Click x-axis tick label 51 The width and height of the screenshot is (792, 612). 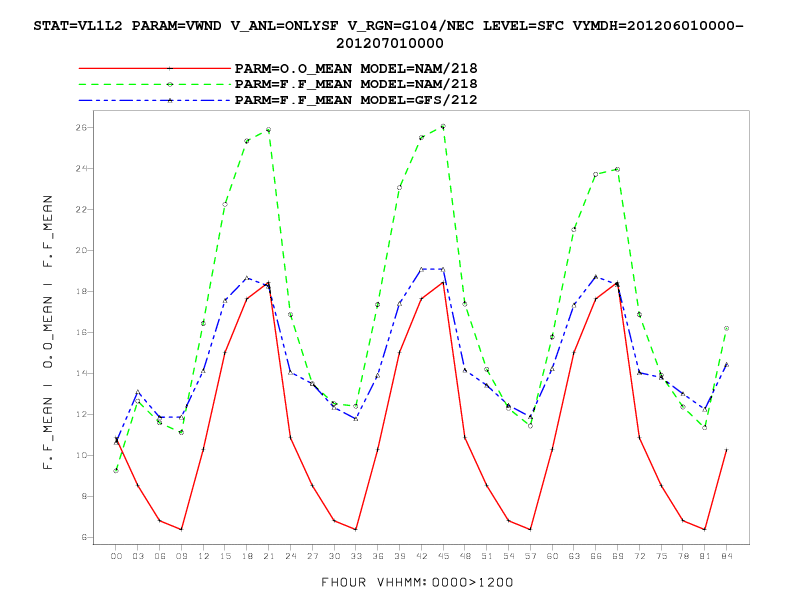tap(486, 556)
